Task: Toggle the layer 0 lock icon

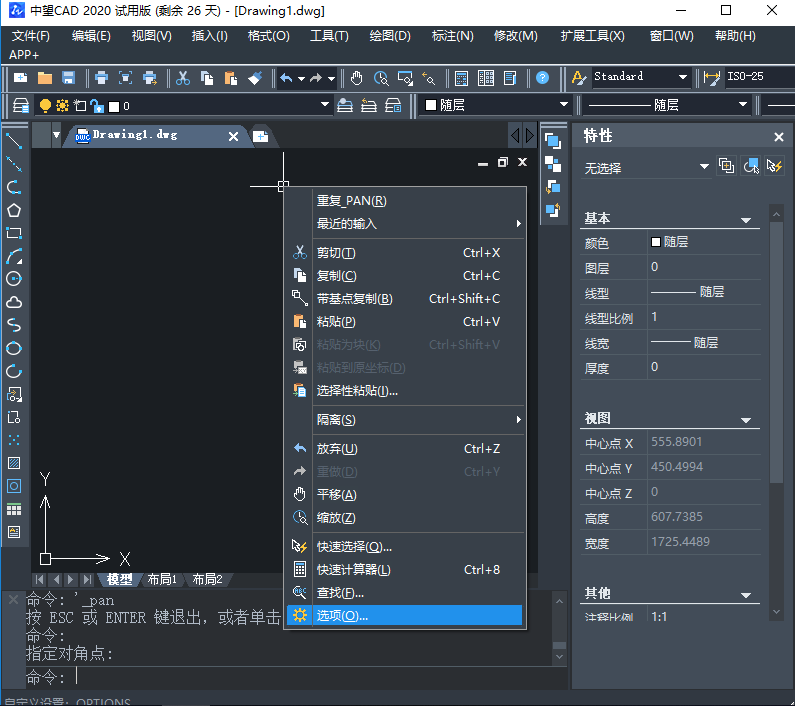Action: (x=96, y=106)
